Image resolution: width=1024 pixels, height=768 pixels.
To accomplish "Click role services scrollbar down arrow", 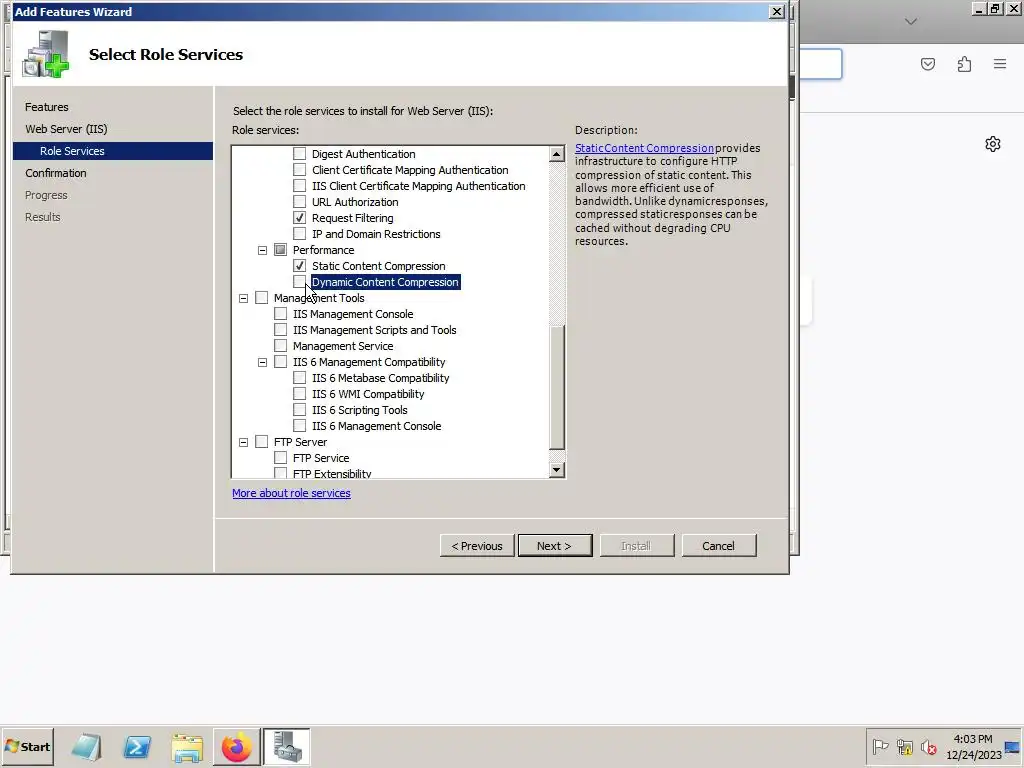I will coord(556,470).
